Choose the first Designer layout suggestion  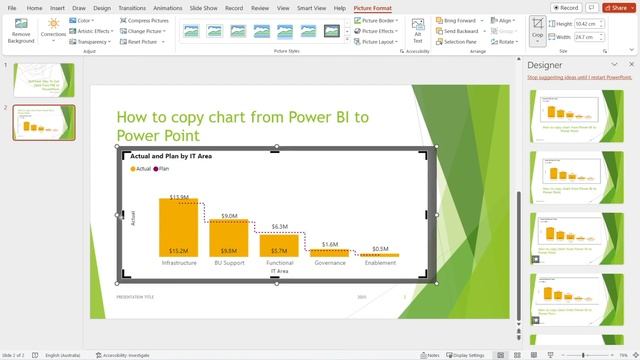click(x=577, y=116)
